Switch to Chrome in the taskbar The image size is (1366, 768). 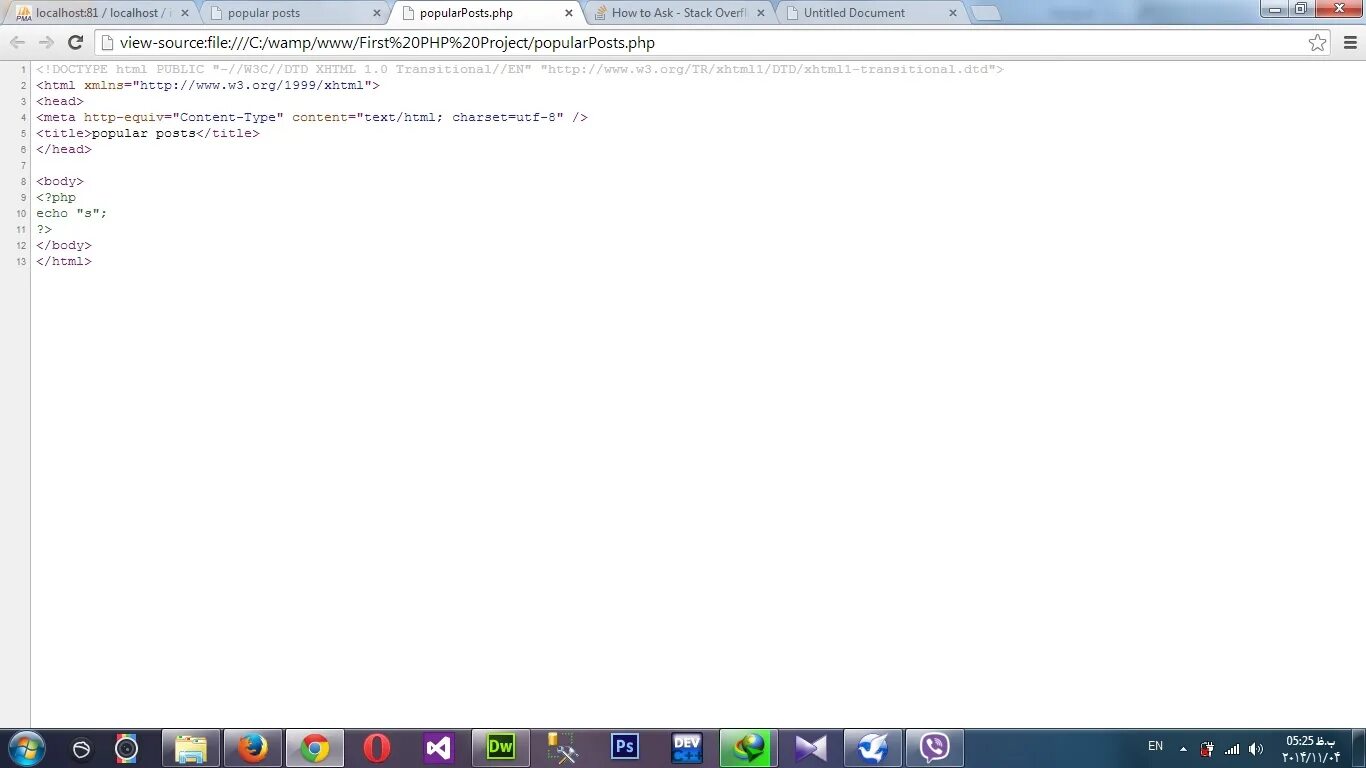tap(315, 748)
